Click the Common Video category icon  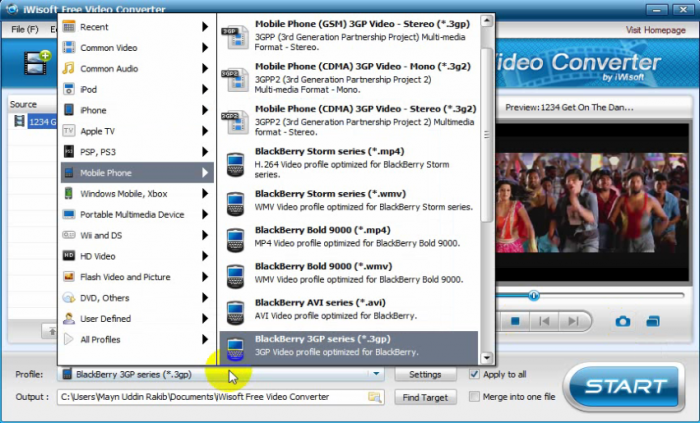pyautogui.click(x=69, y=47)
